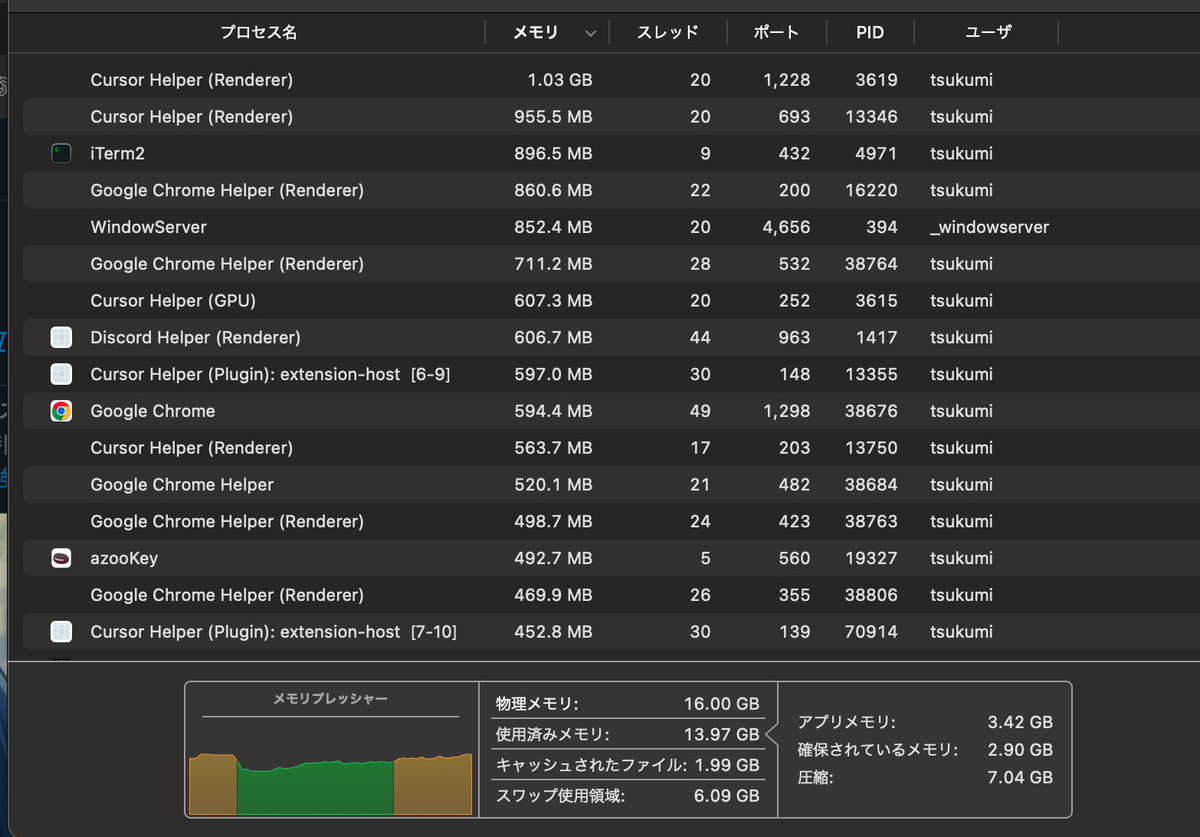Select the Discord Helper (Renderer) process name
Image resolution: width=1200 pixels, height=837 pixels.
click(195, 337)
